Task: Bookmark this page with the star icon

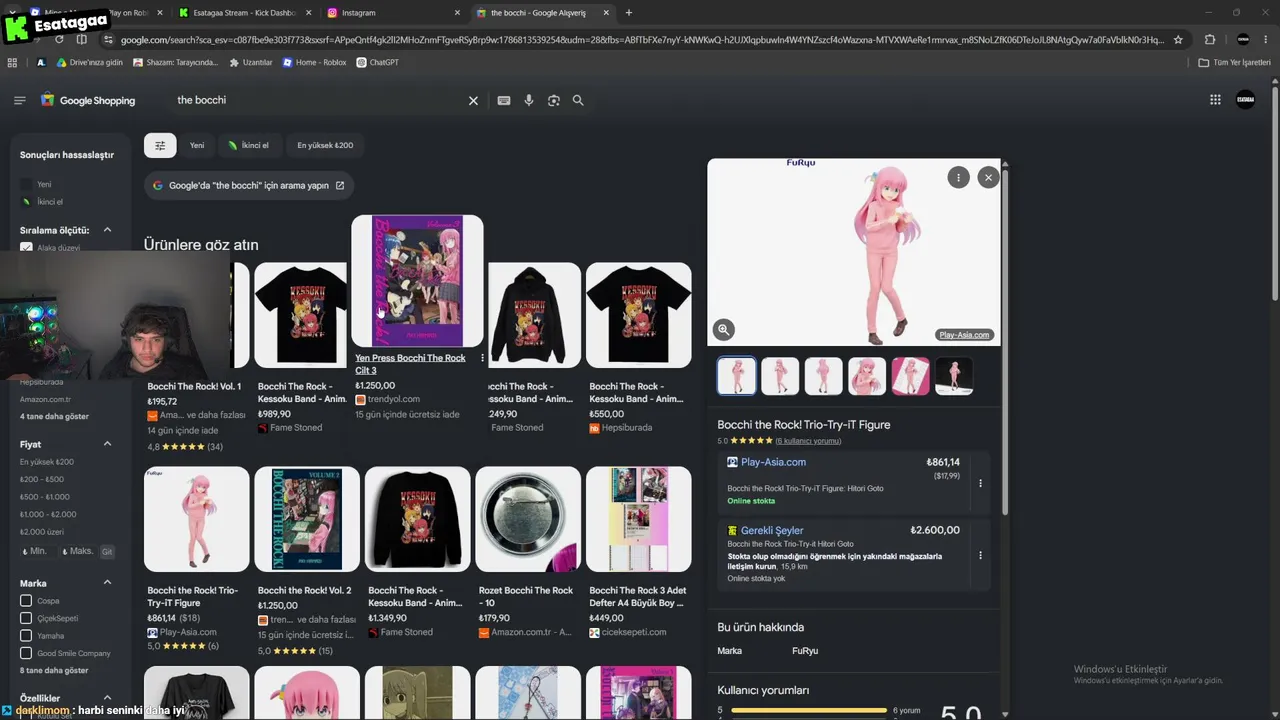Action: 1178,40
